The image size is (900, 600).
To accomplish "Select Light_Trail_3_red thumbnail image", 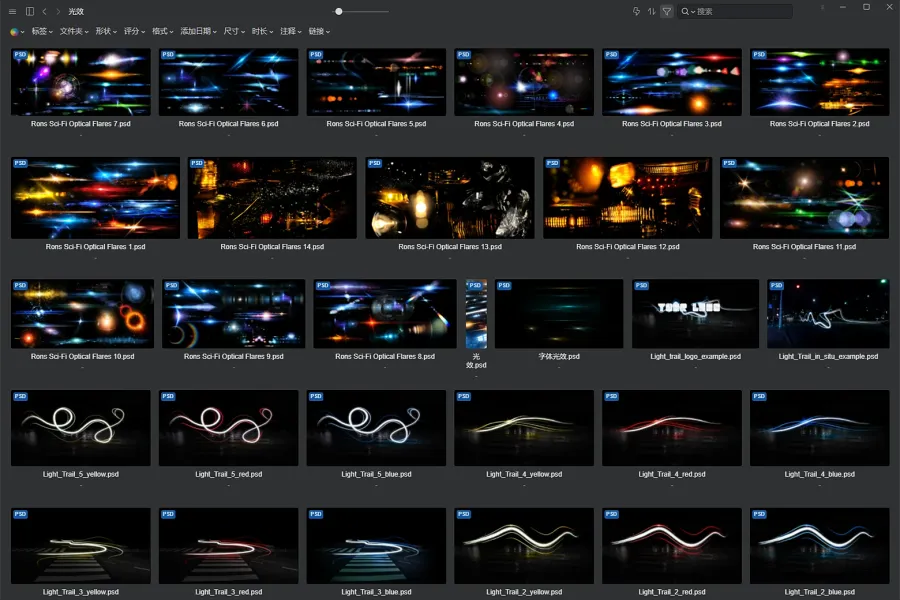I will (x=228, y=545).
